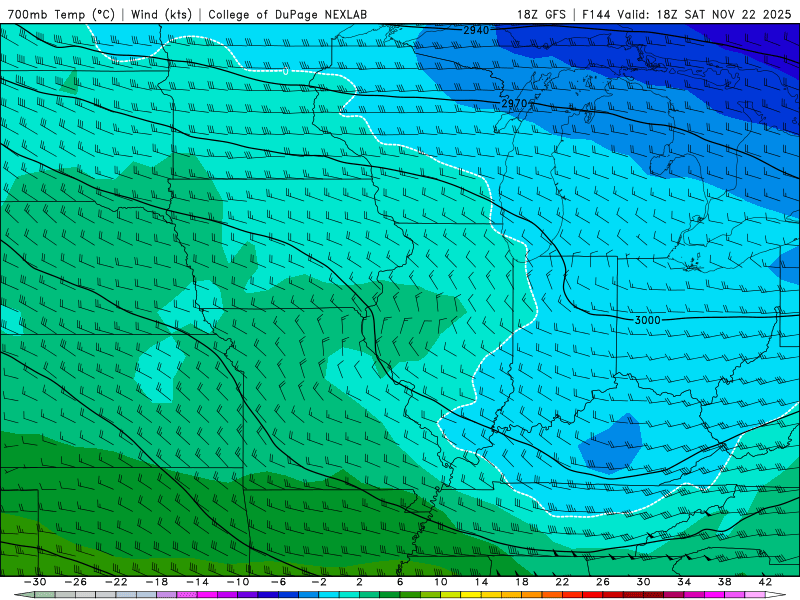Click the '38' value on the color scale

(x=724, y=582)
